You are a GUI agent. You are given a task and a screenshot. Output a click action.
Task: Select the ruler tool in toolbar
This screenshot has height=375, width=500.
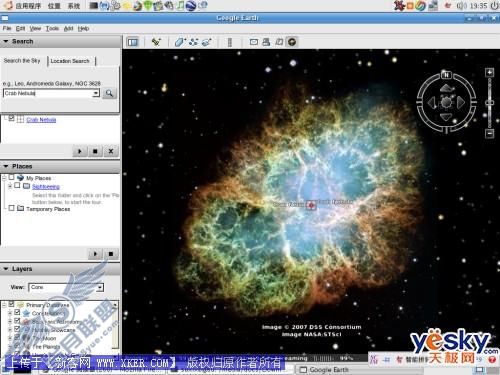(230, 42)
